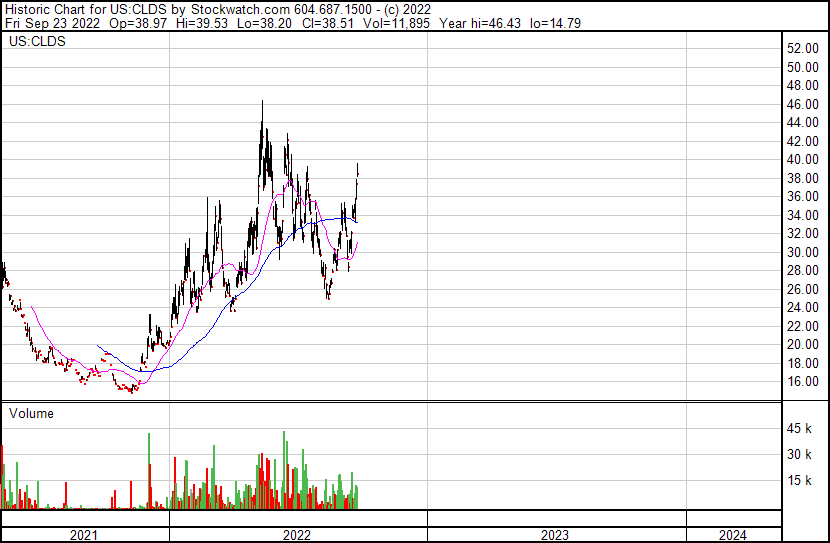Click the Fri Sep 23 2022 date
Image resolution: width=830 pixels, height=543 pixels.
pyautogui.click(x=52, y=23)
